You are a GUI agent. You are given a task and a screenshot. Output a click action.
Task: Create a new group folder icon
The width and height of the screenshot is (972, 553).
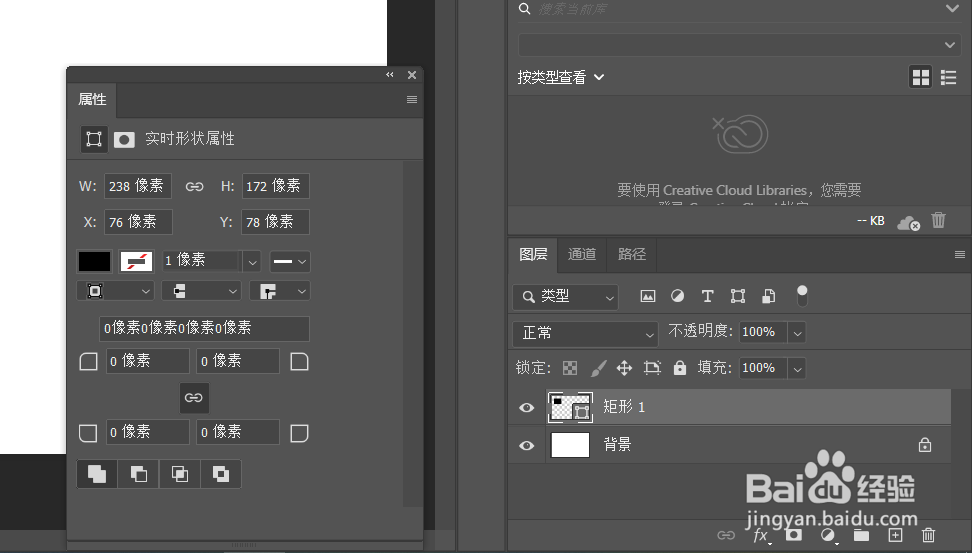coord(861,536)
